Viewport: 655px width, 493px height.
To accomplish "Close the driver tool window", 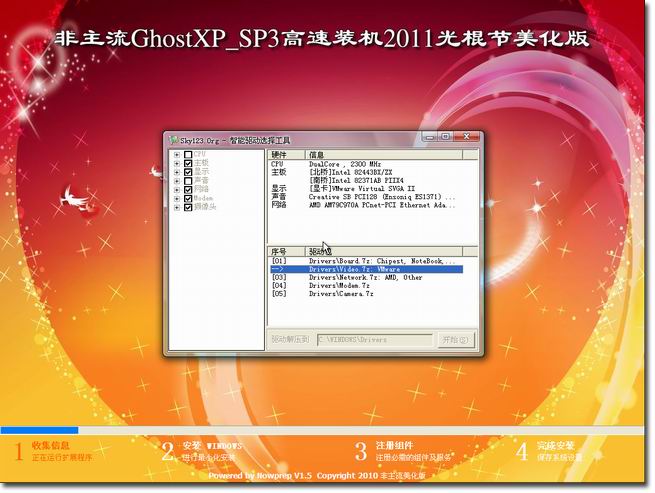I will click(467, 137).
